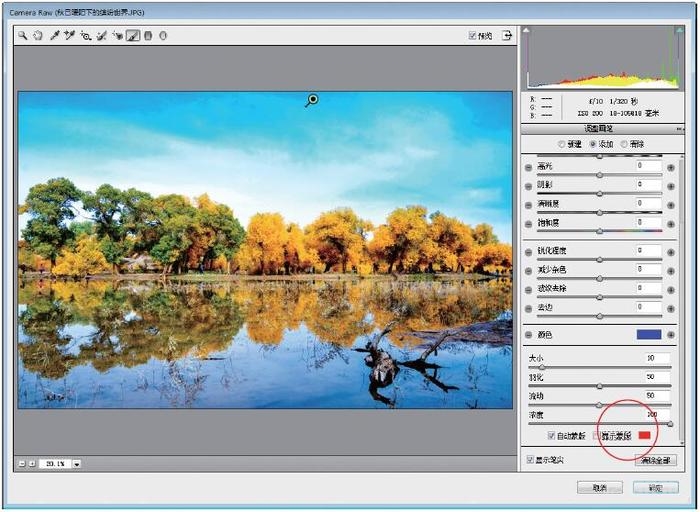Decrease 锐化程度 with its minus icon
This screenshot has height=512, width=700.
point(529,252)
